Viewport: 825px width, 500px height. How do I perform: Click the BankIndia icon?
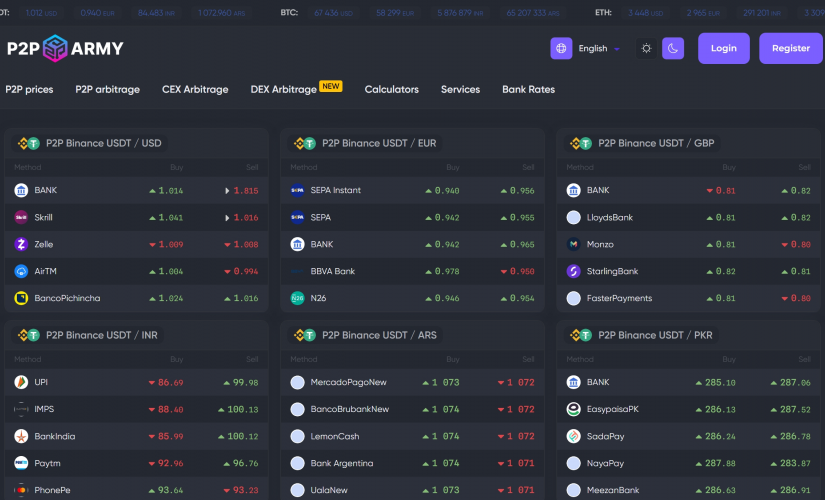tap(21, 436)
